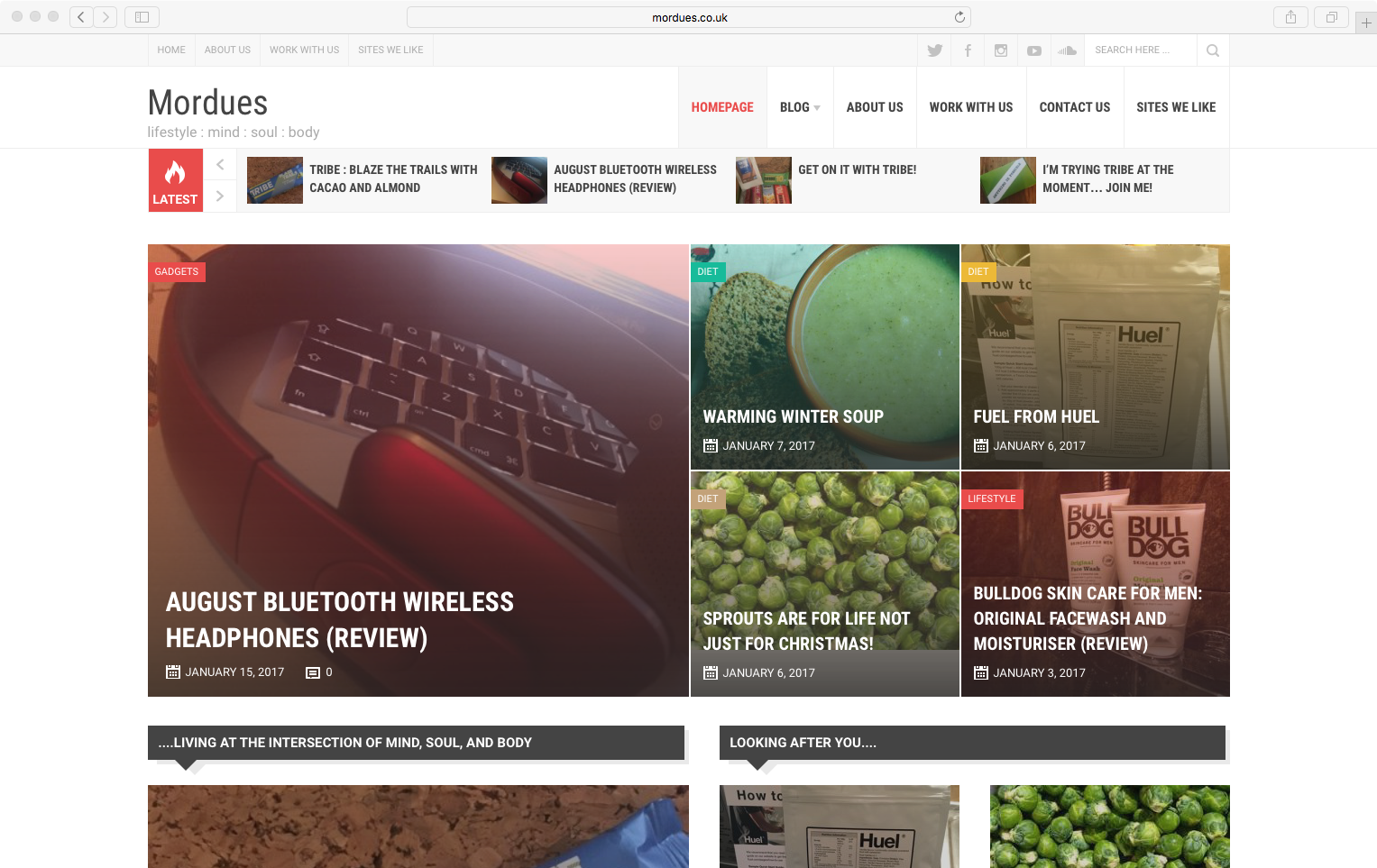
Task: Click Safari back navigation arrow
Action: coord(81,16)
